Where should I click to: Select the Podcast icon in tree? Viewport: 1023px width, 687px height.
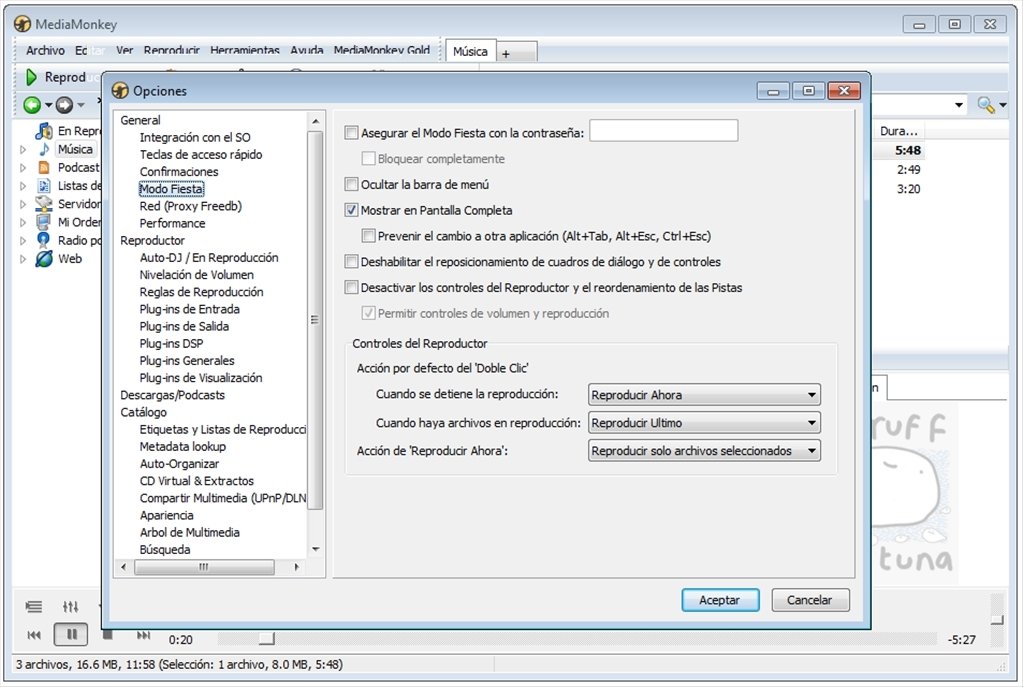[44, 167]
